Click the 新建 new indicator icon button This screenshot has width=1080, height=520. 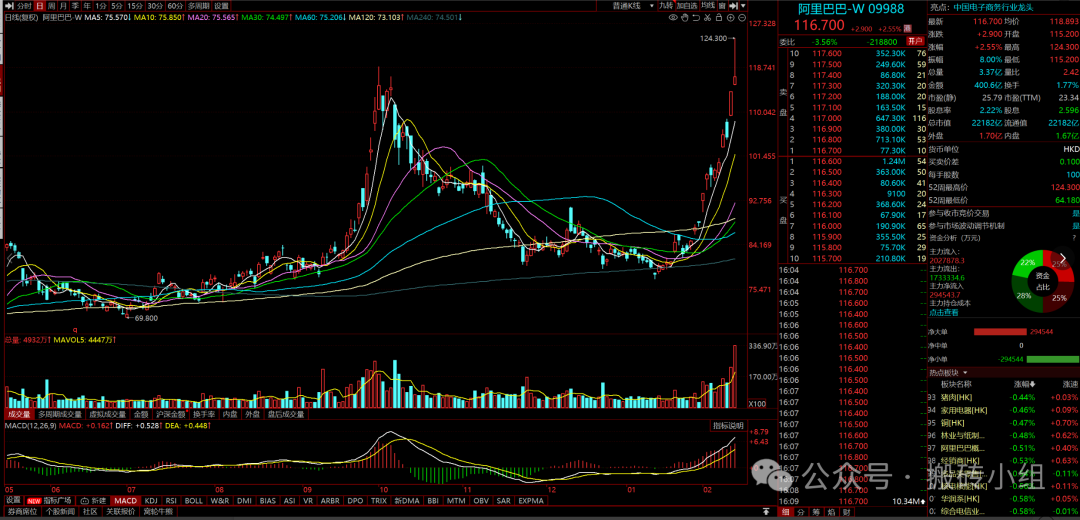(x=93, y=500)
